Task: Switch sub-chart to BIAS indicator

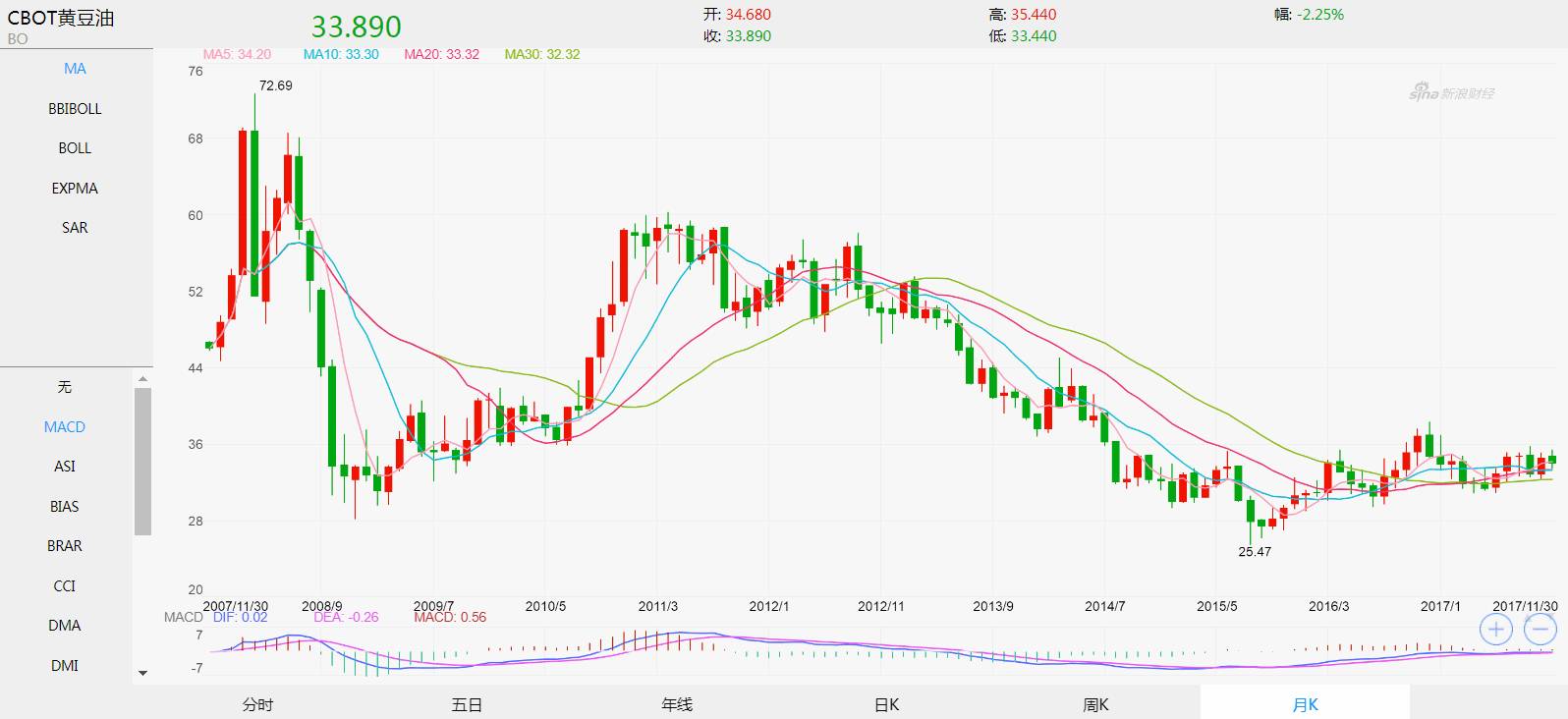Action: point(65,507)
